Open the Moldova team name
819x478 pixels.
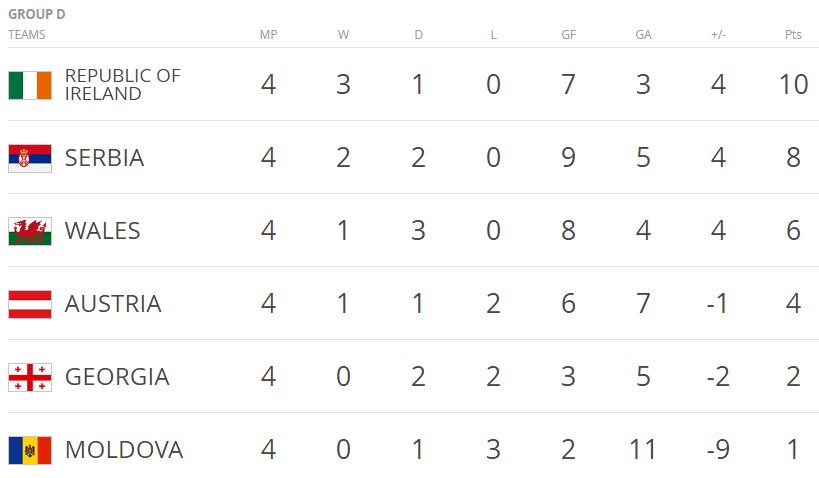point(124,450)
